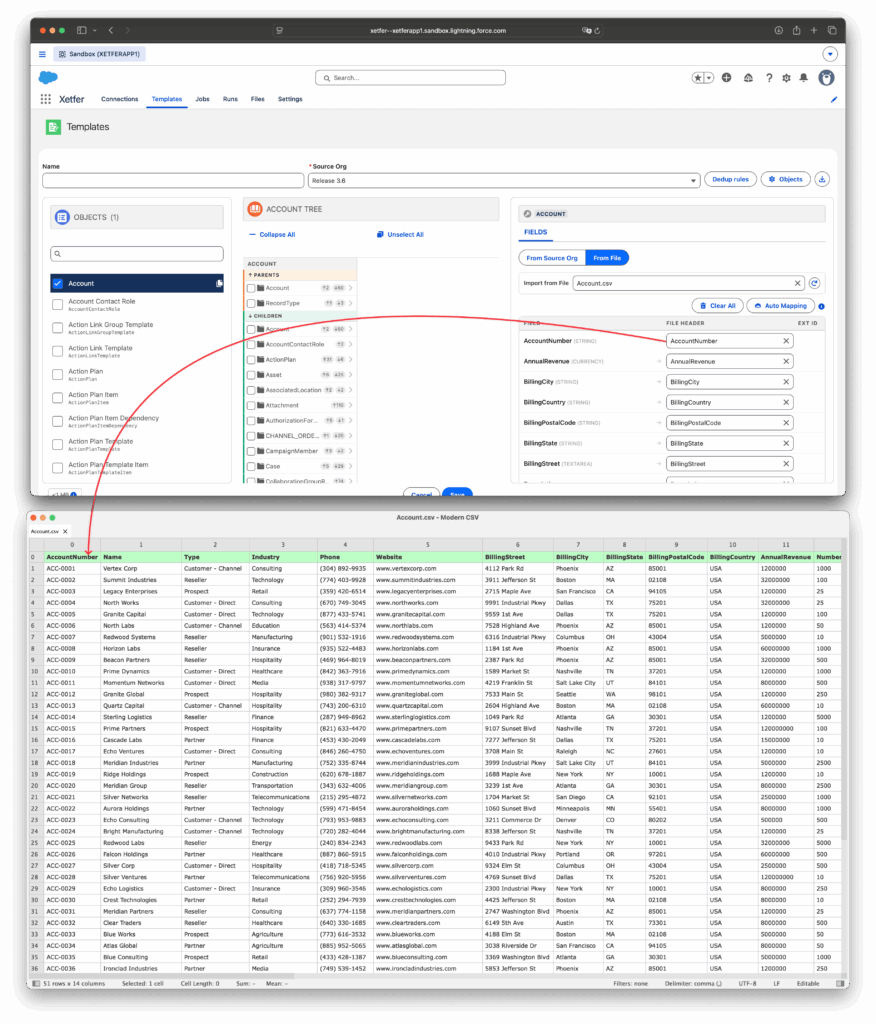Click Collapse All in Account Tree

[x=272, y=234]
